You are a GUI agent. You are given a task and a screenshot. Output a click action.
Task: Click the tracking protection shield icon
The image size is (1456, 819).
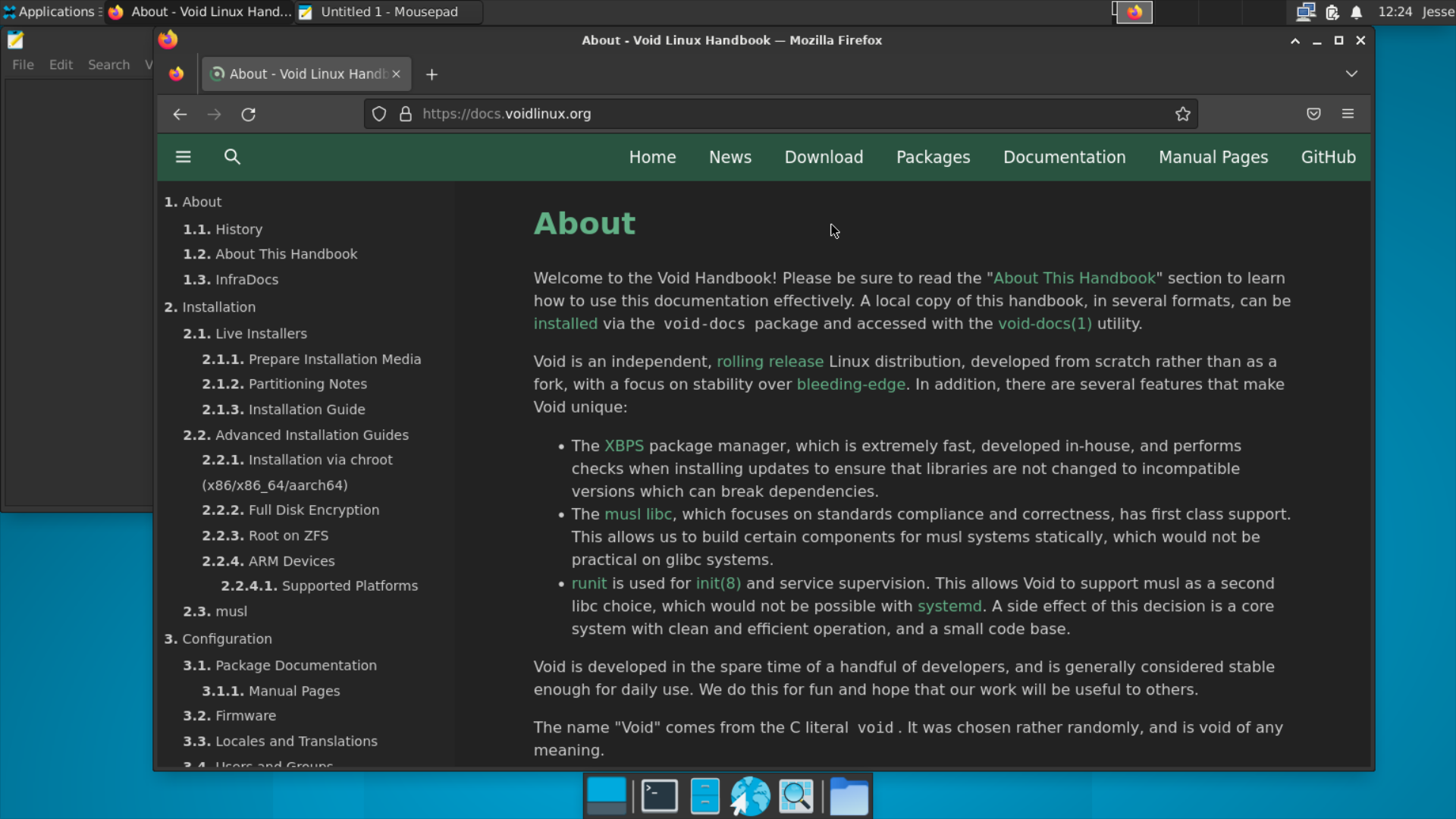tap(379, 114)
